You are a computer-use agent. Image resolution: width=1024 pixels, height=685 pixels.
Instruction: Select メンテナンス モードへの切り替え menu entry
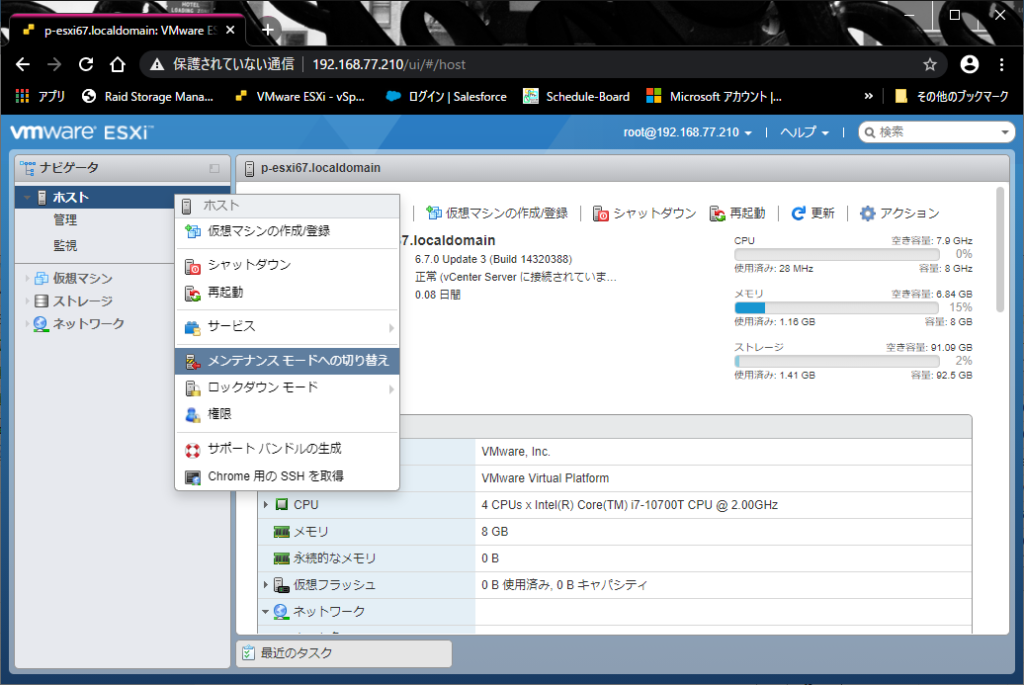(x=287, y=360)
